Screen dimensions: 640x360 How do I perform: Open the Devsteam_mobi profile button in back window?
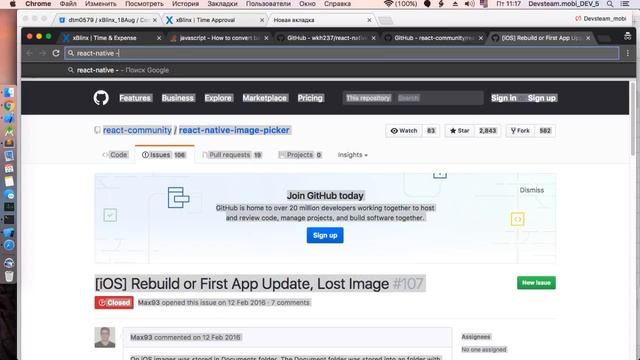[x=600, y=19]
